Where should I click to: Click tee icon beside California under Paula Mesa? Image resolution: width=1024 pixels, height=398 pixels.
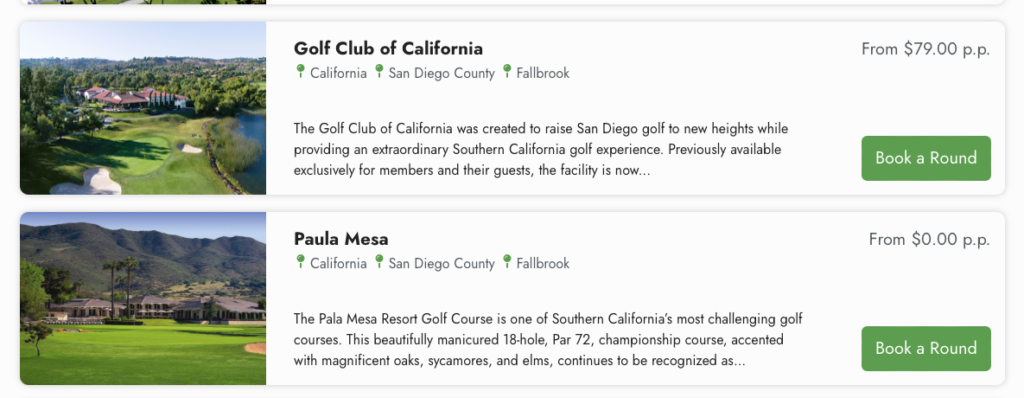pyautogui.click(x=300, y=261)
